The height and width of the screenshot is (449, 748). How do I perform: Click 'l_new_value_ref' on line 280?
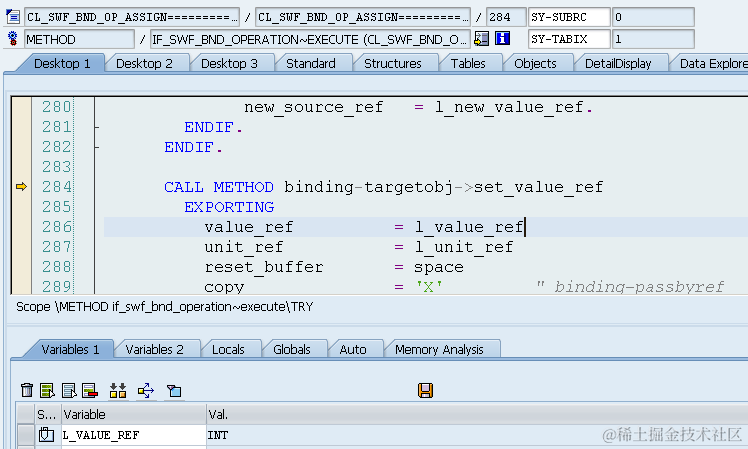tap(509, 107)
